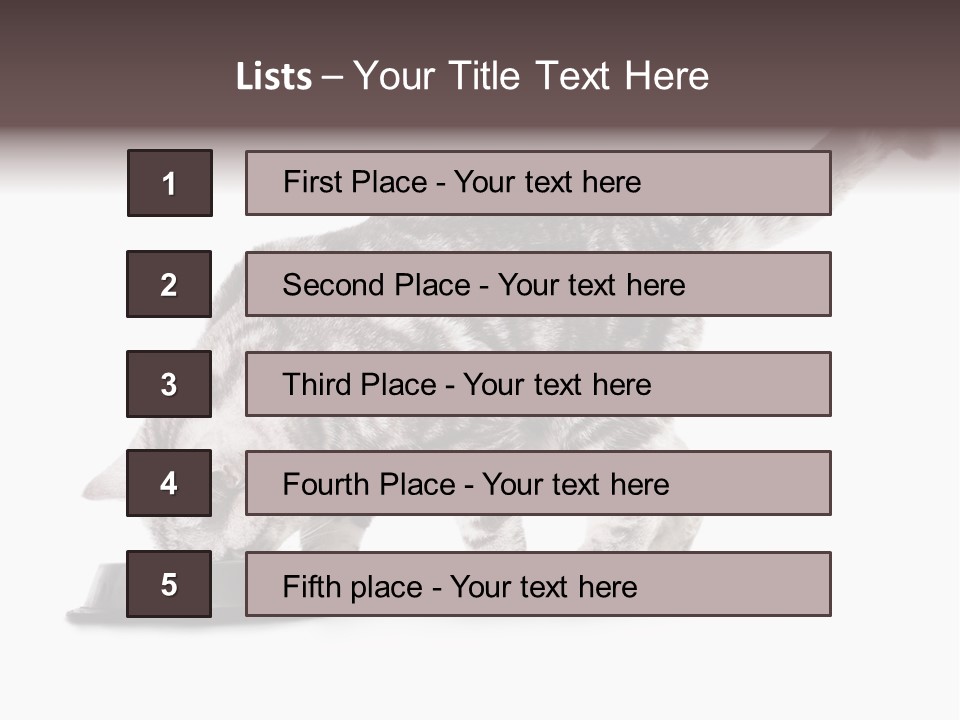Screen dimensions: 960x720
Task: Select the "First Place" text bar
Action: (538, 183)
